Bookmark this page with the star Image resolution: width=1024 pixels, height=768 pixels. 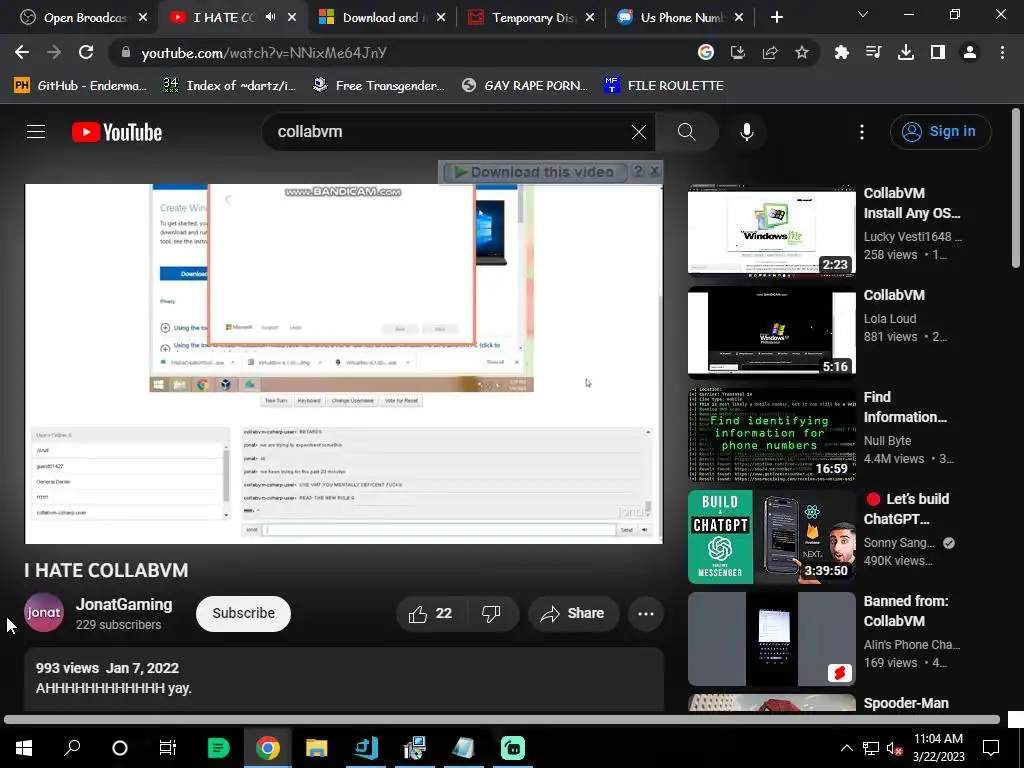click(802, 52)
